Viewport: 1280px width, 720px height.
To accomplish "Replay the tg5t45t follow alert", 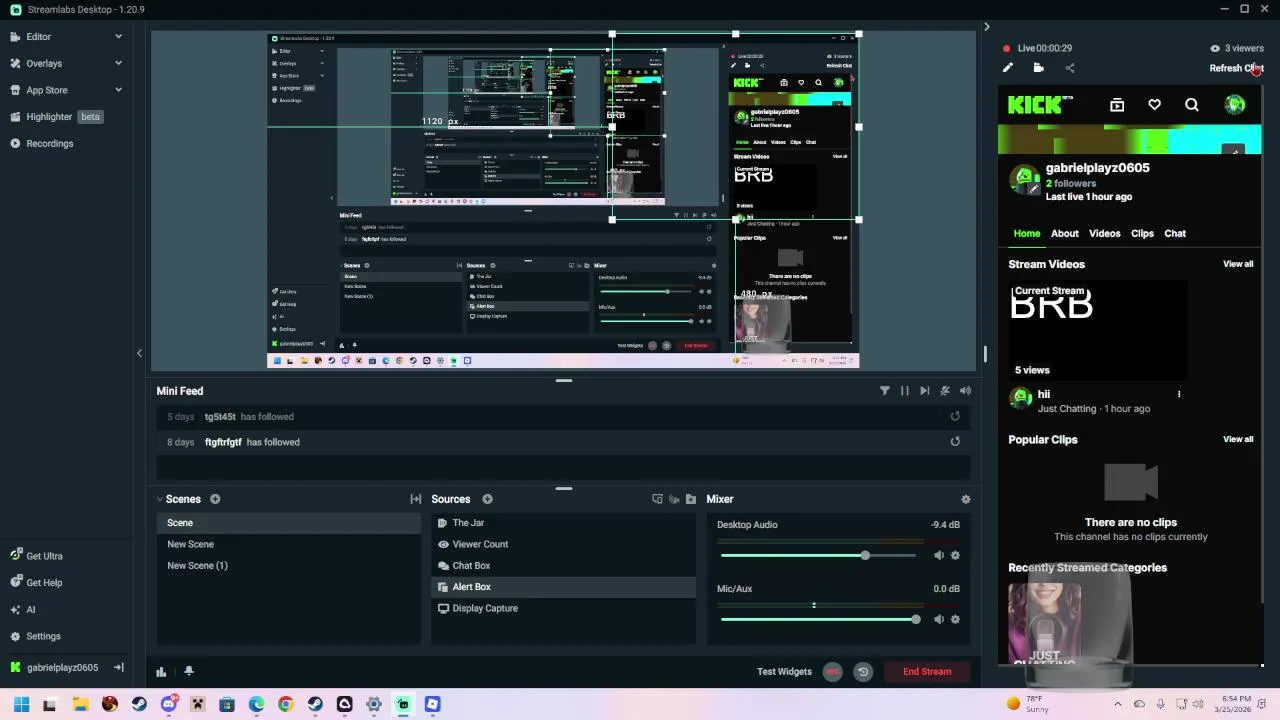I will coord(955,417).
